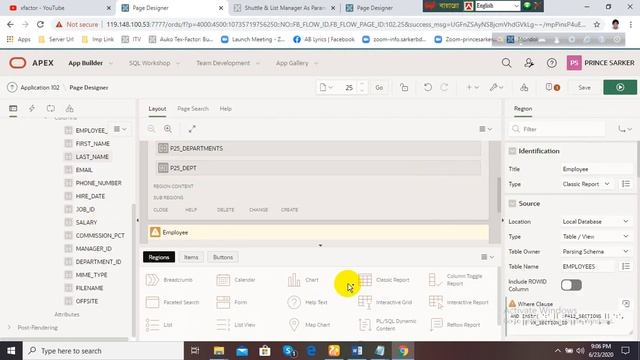Select the Page Search tab
640x360 pixels.
(x=193, y=109)
